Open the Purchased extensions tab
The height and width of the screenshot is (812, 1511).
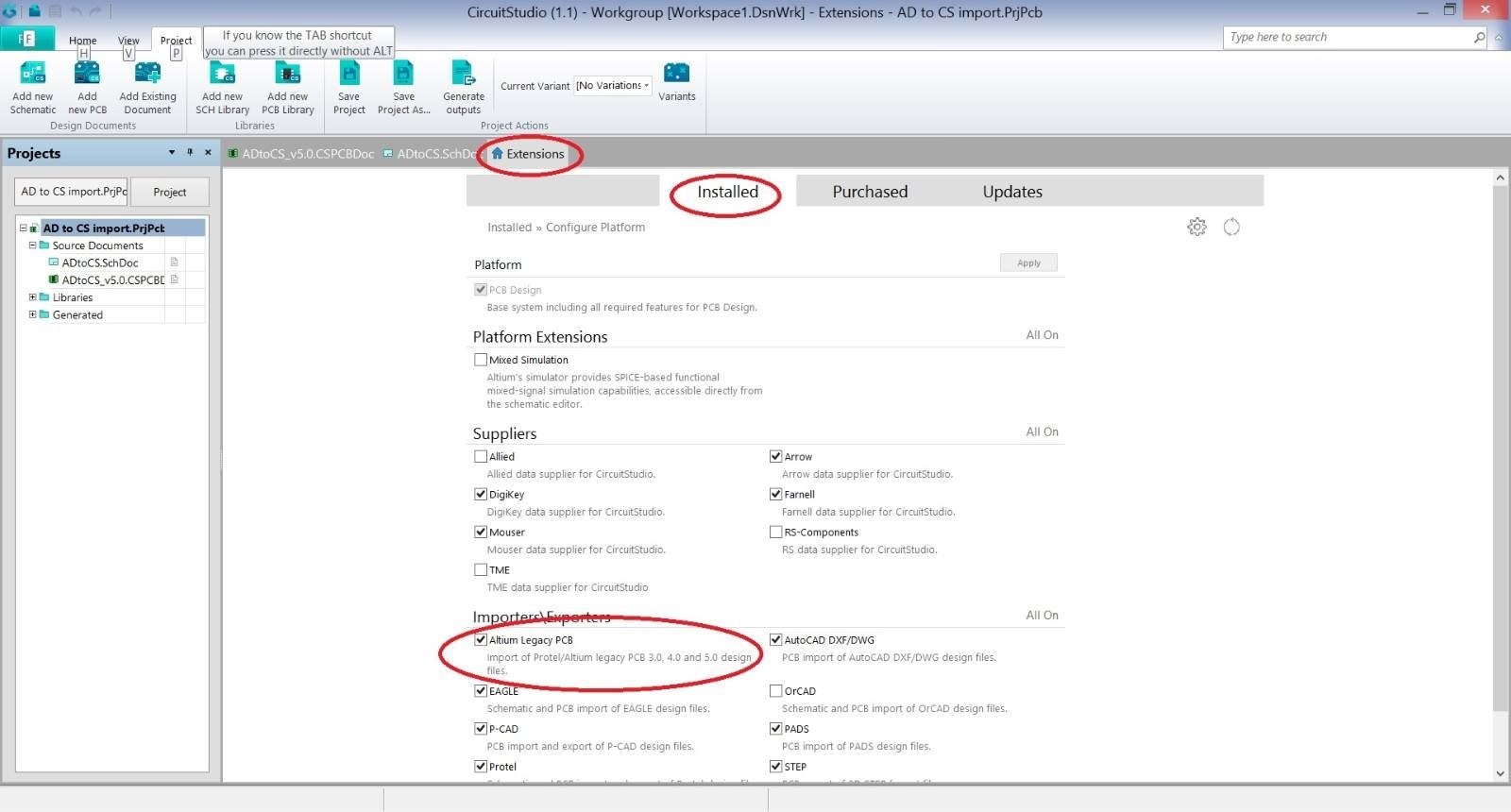870,192
